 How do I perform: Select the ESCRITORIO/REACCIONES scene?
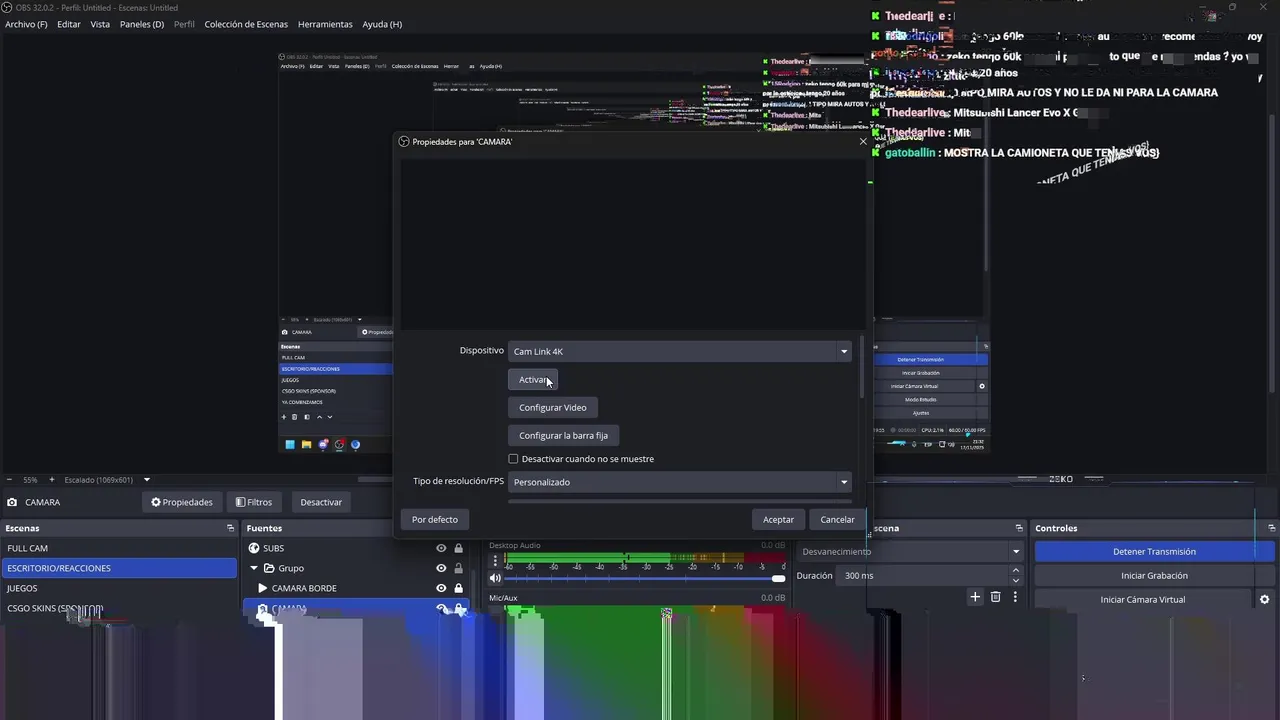118,568
